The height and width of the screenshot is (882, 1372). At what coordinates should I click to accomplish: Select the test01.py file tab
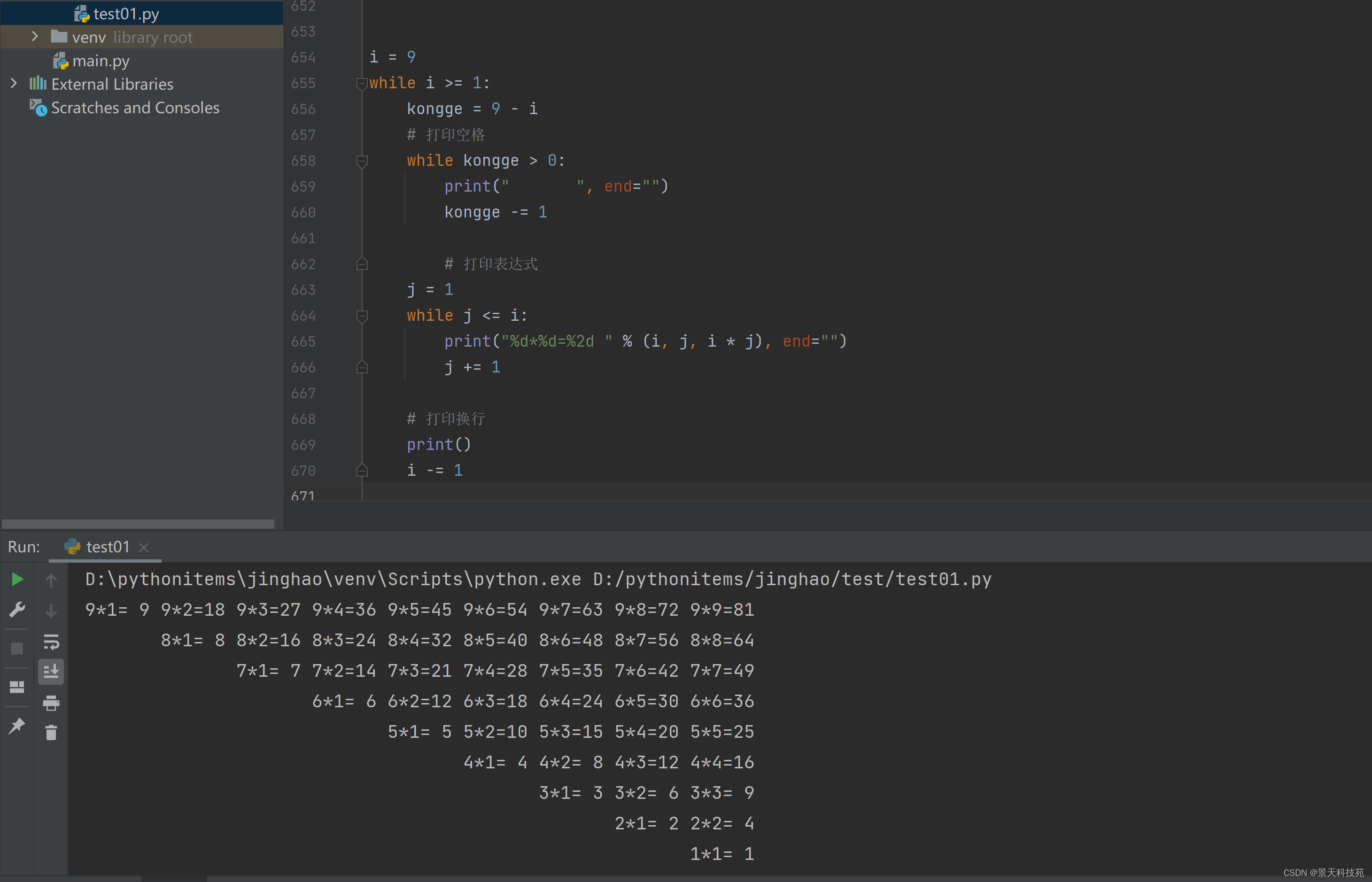tap(125, 9)
